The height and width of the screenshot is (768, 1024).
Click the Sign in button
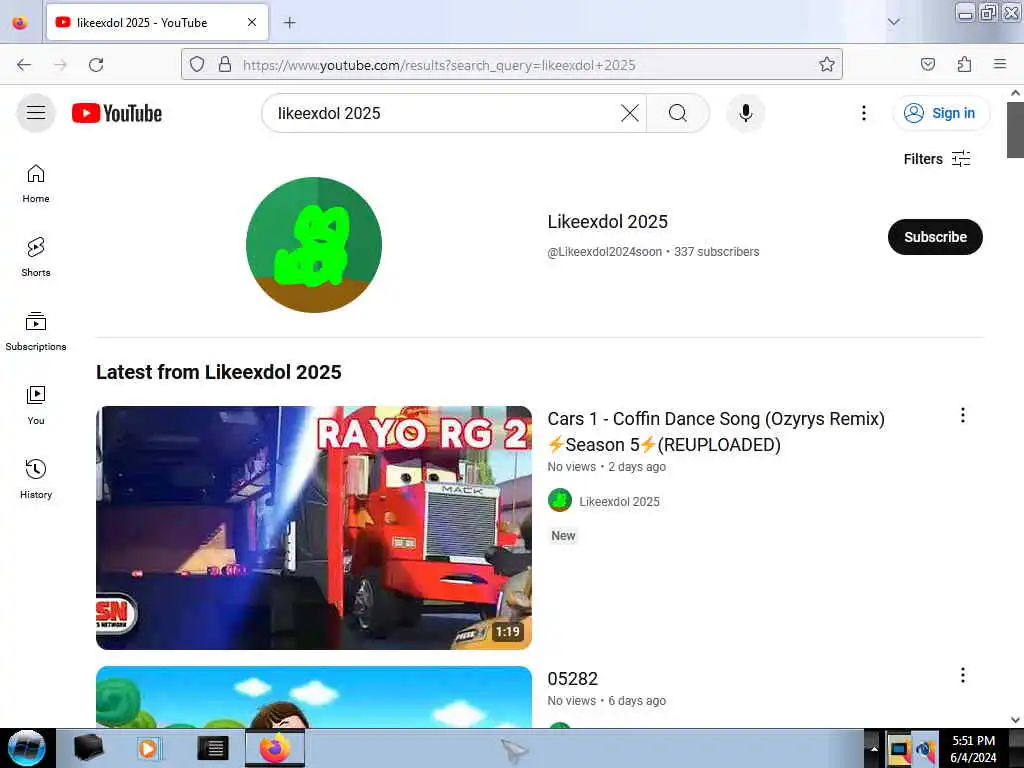coord(940,113)
